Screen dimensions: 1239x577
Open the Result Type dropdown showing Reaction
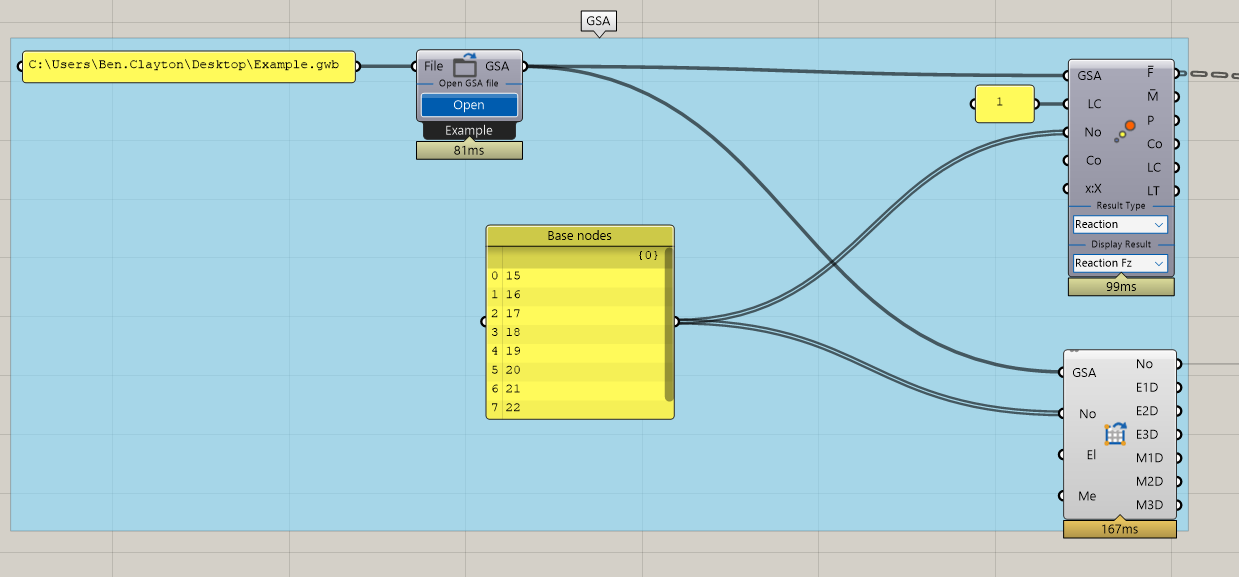(1120, 224)
